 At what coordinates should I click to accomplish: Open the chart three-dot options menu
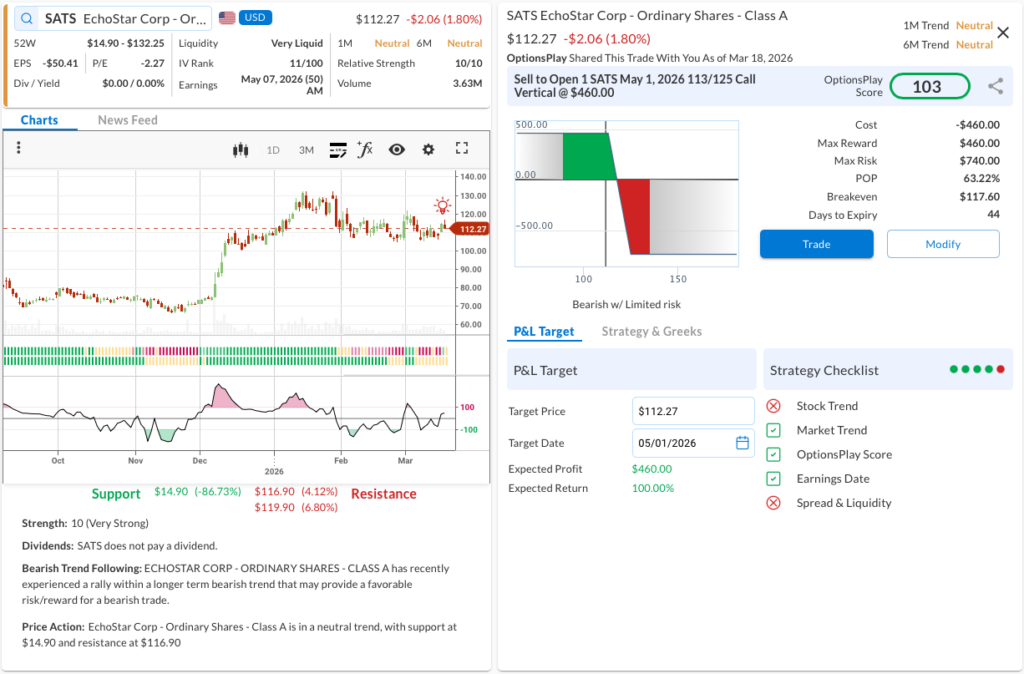[x=18, y=149]
